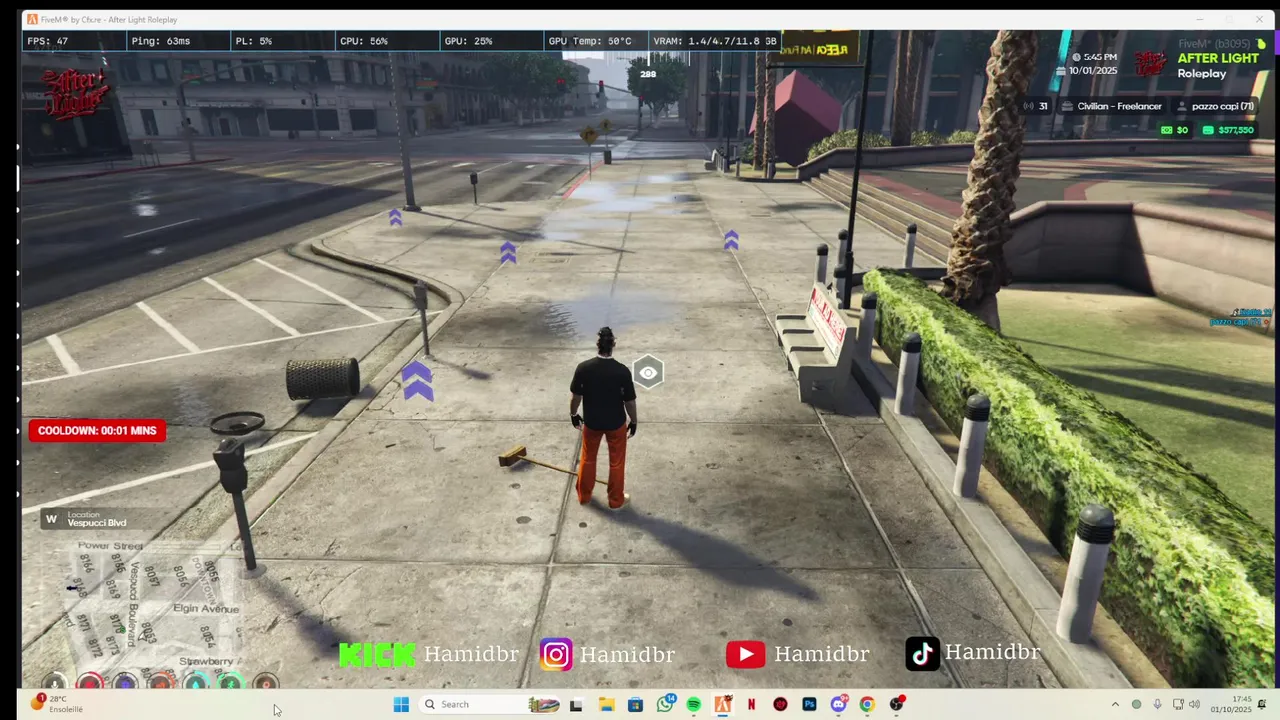Click the TikTok logo in the overlay
This screenshot has width=1280, height=720.
click(x=922, y=654)
